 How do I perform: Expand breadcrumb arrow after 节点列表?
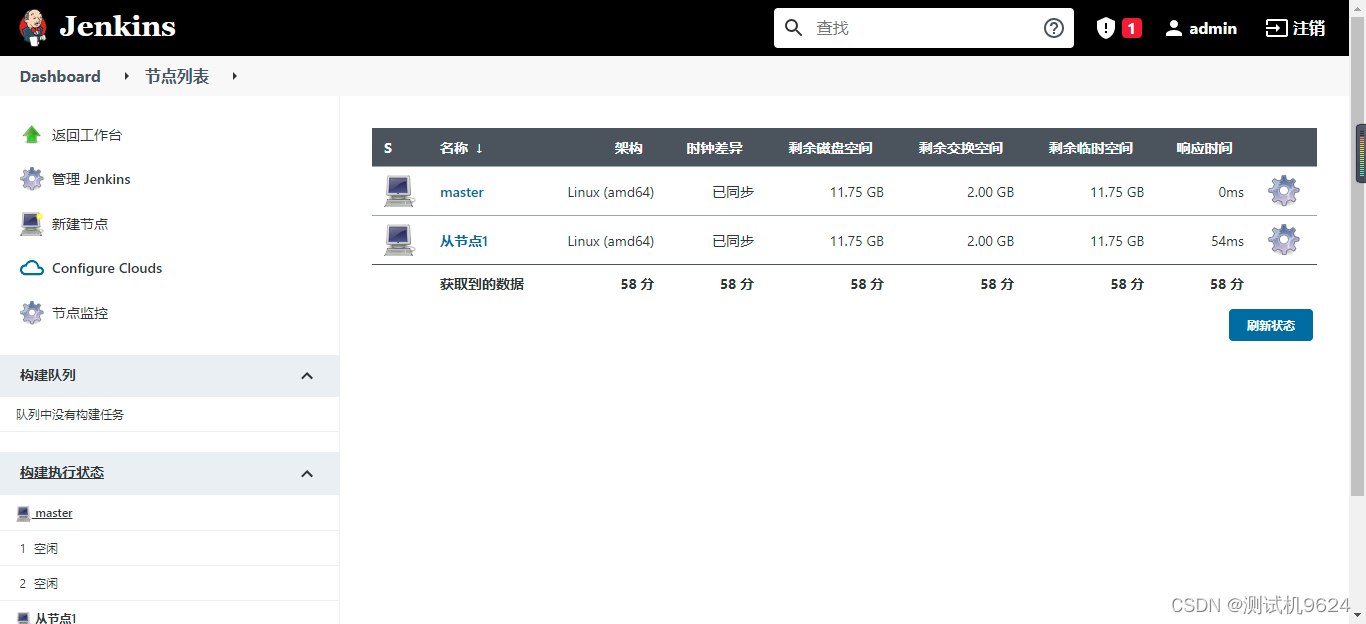(x=234, y=76)
